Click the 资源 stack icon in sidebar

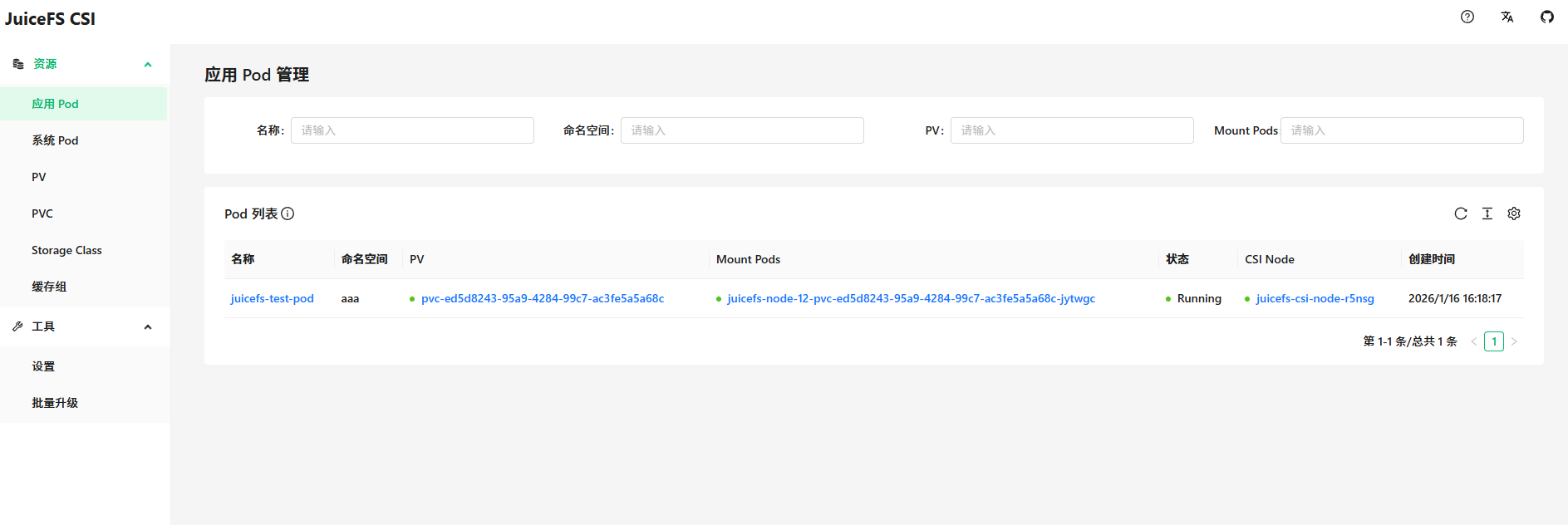[x=18, y=64]
